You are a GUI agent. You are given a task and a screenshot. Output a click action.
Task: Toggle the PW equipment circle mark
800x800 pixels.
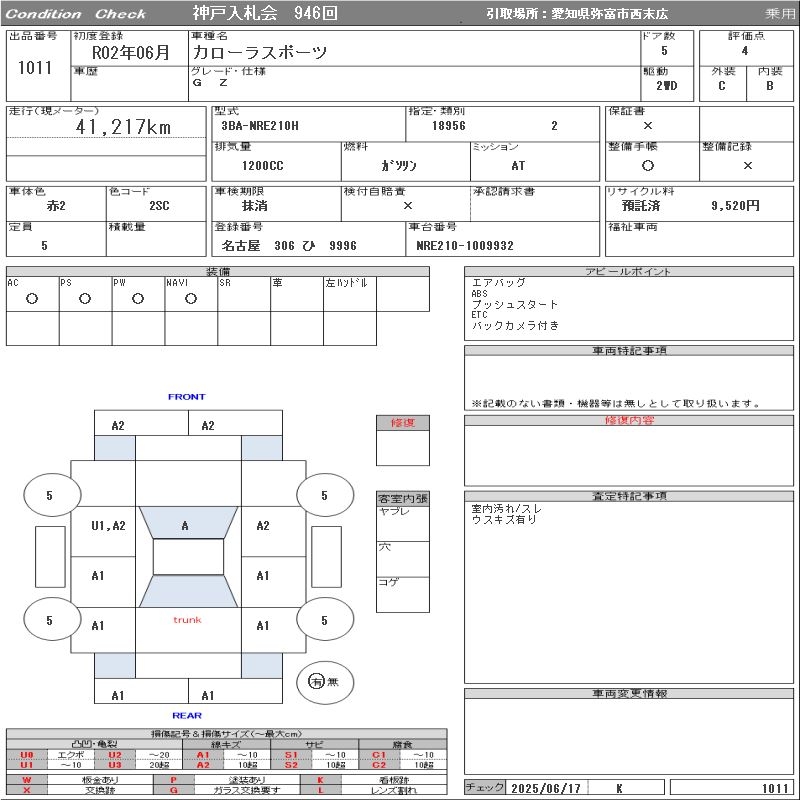137,298
